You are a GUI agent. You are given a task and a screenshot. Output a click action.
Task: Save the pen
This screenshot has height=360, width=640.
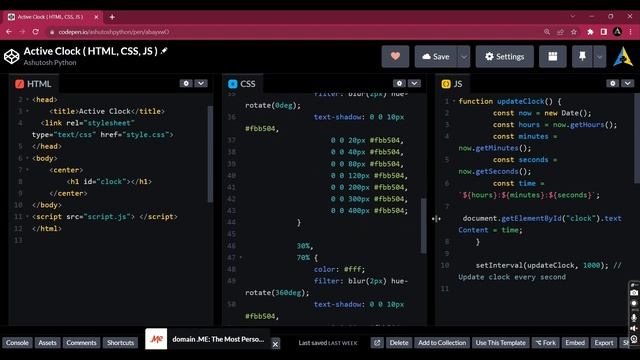point(436,56)
